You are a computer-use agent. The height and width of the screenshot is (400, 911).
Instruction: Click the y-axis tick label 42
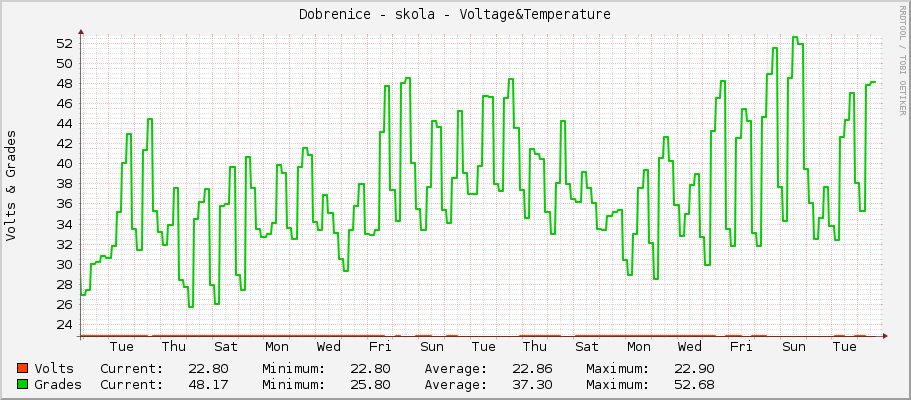pyautogui.click(x=64, y=144)
